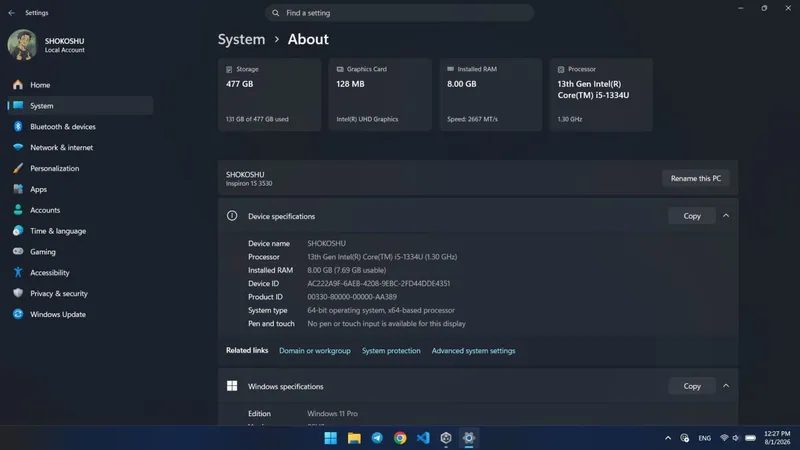Viewport: 800px width, 450px height.
Task: Click the Windows Update sync icon
Action: click(x=18, y=314)
